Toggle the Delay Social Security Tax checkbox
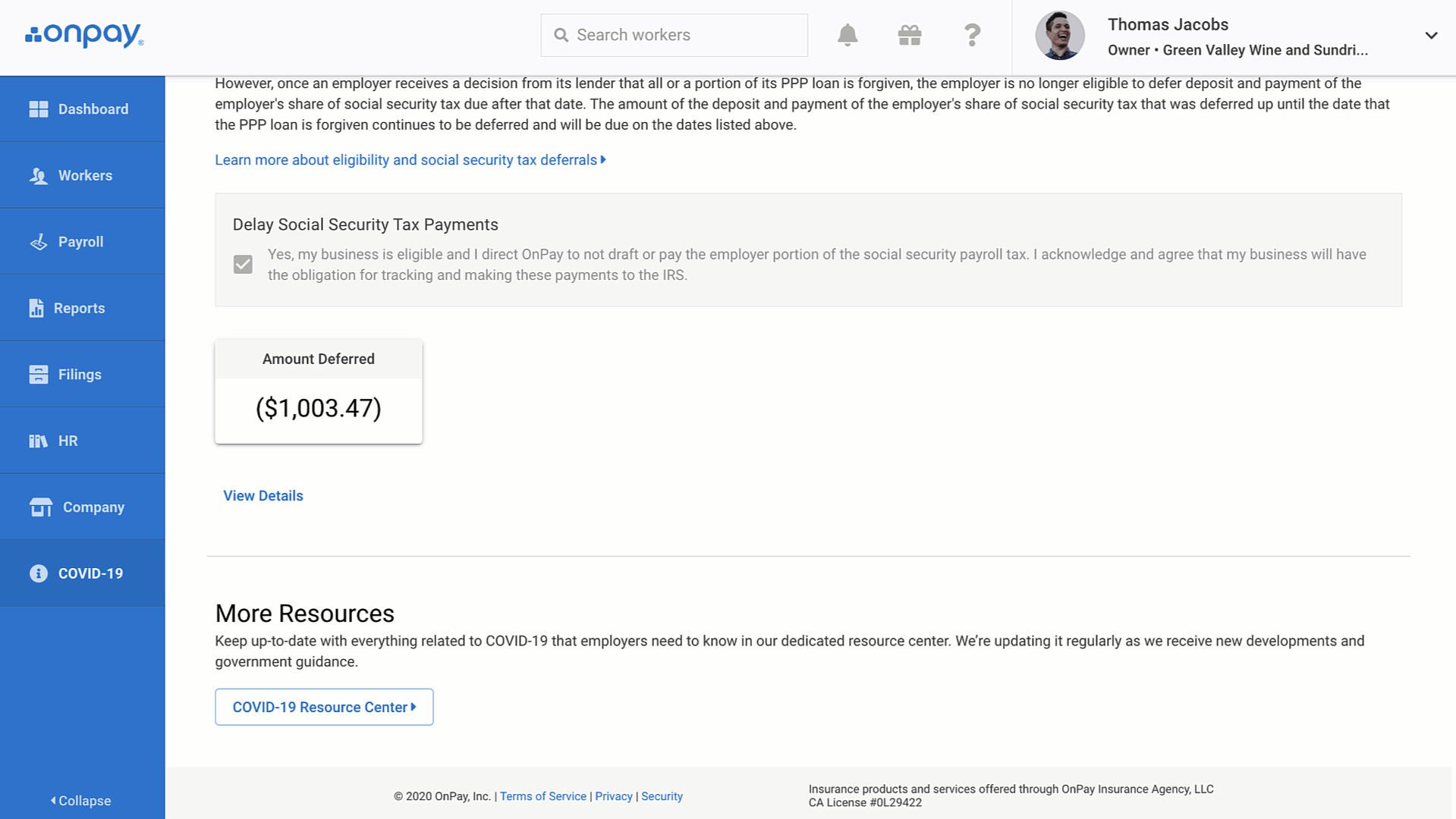The height and width of the screenshot is (819, 1456). [x=243, y=265]
